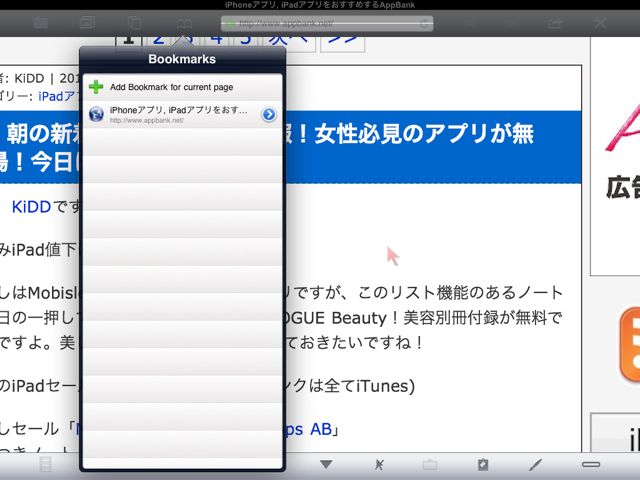
Task: Go to pagination page 5
Action: tap(246, 42)
